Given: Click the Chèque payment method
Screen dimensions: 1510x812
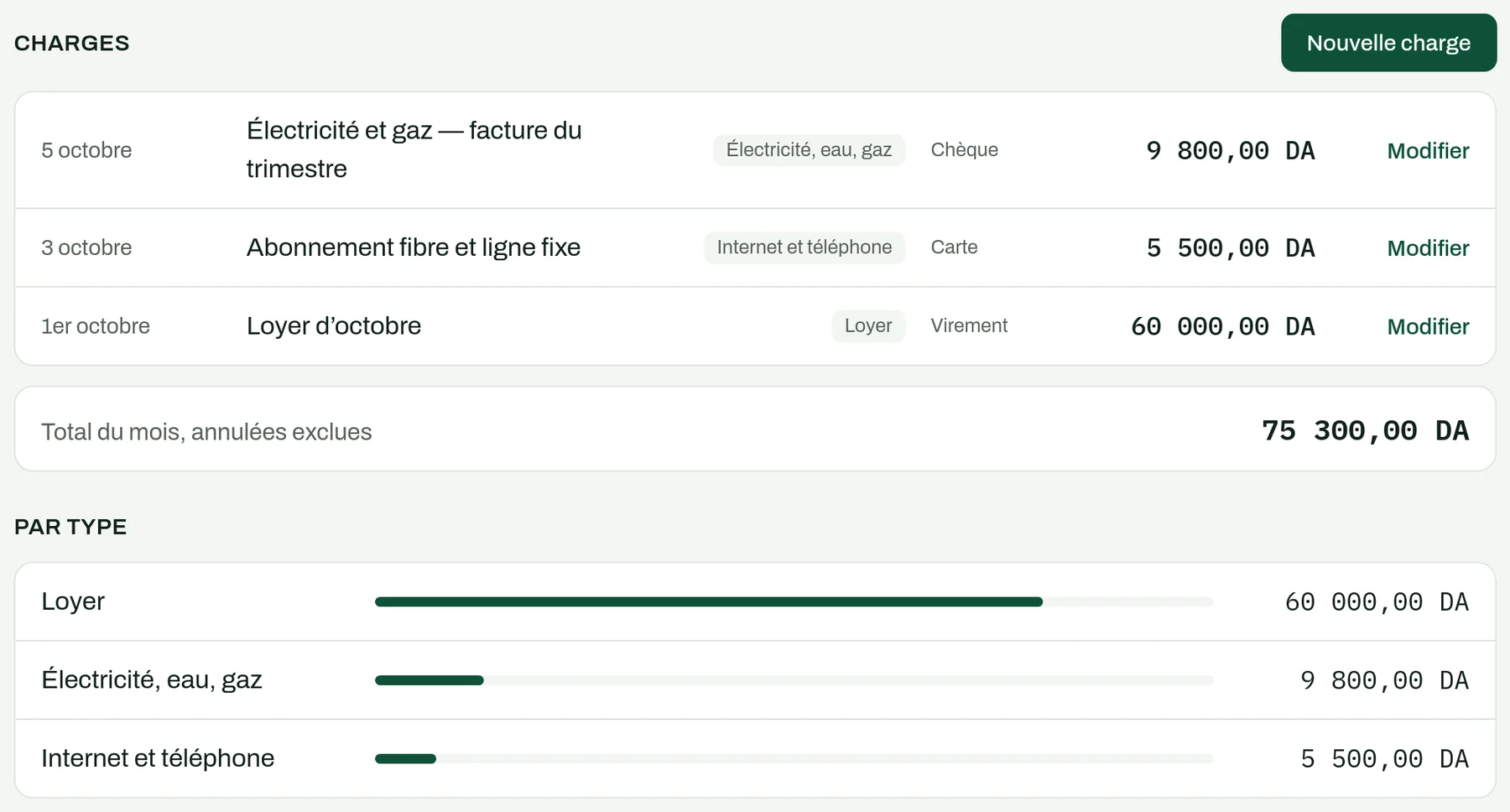Looking at the screenshot, I should tap(965, 150).
